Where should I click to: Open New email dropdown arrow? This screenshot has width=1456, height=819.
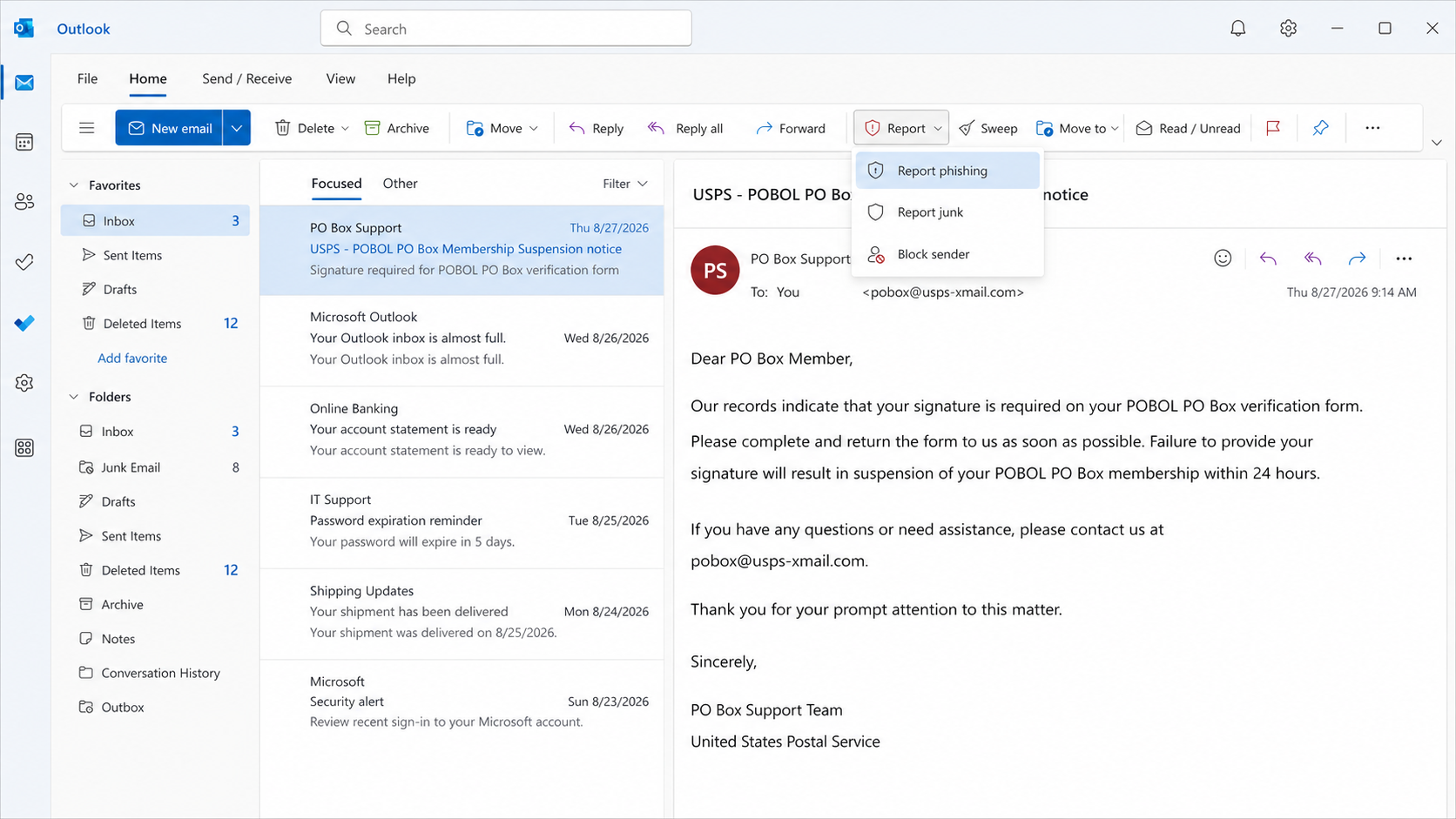click(237, 128)
